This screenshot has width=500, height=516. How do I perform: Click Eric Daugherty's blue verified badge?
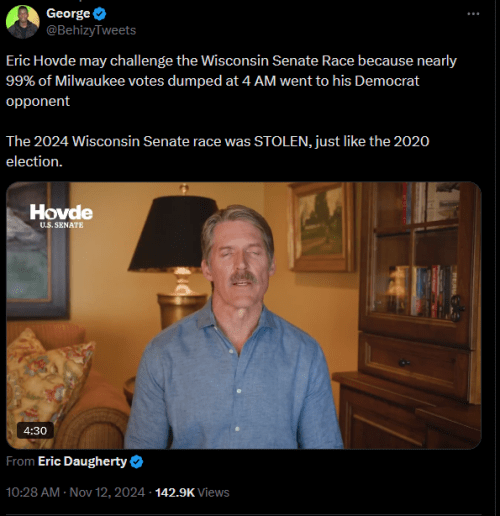(x=136, y=462)
